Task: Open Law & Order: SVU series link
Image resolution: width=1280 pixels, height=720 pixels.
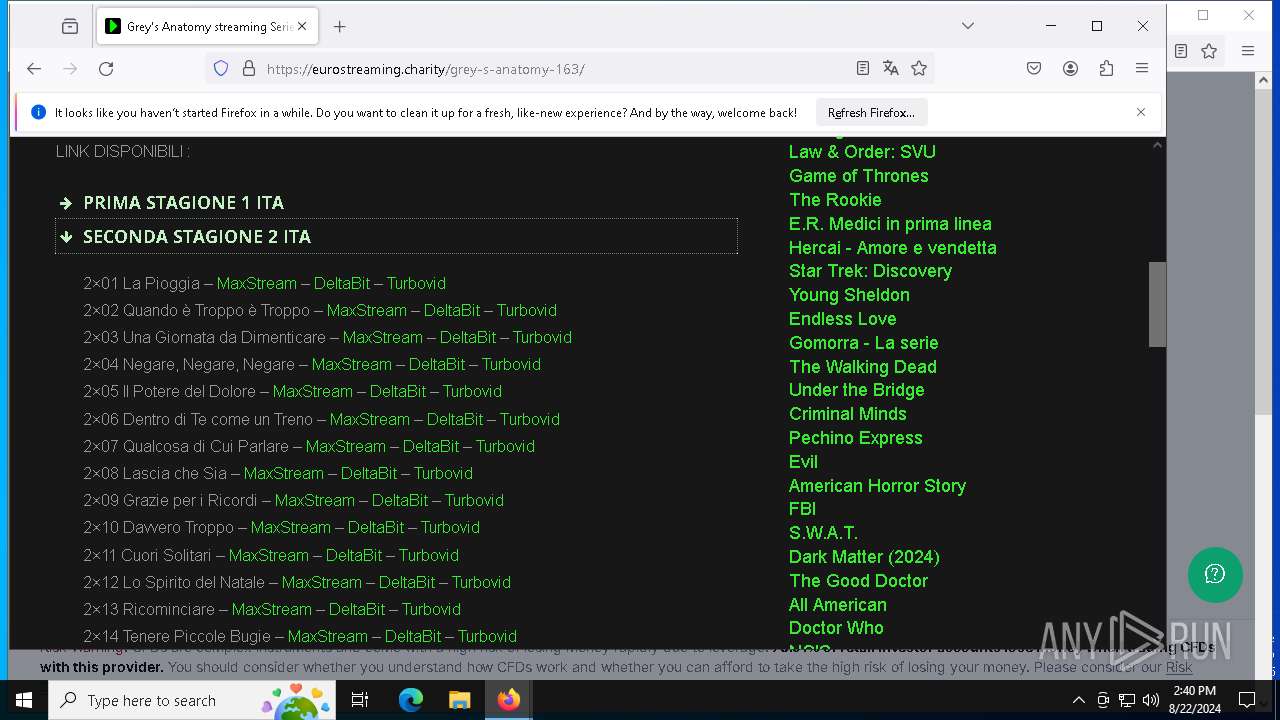Action: coord(862,152)
